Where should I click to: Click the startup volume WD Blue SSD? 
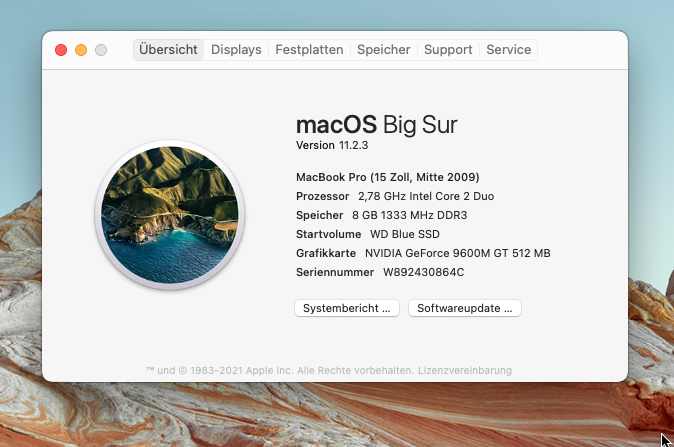click(x=405, y=234)
